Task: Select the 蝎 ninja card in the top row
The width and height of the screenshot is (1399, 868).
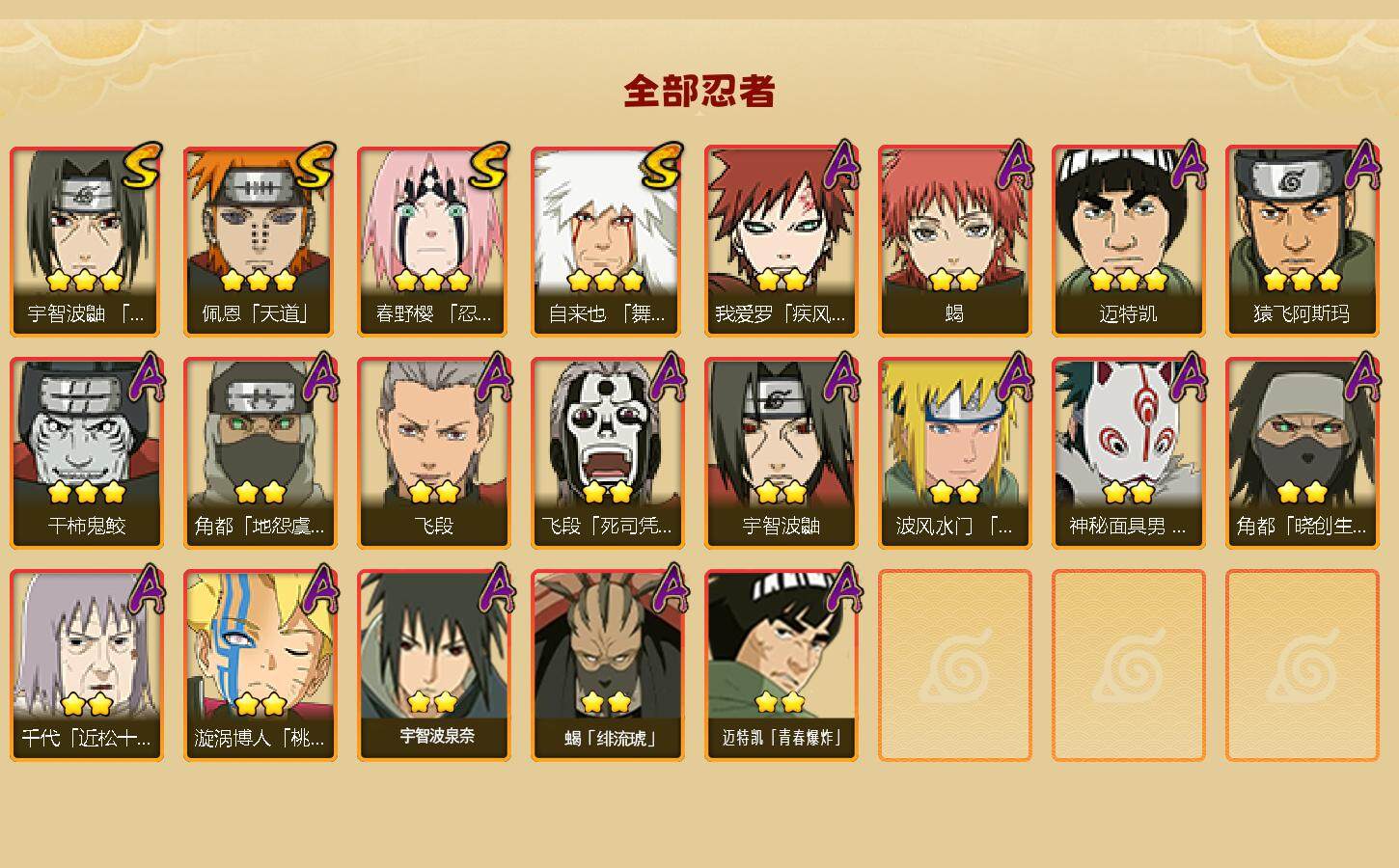Action: [954, 241]
